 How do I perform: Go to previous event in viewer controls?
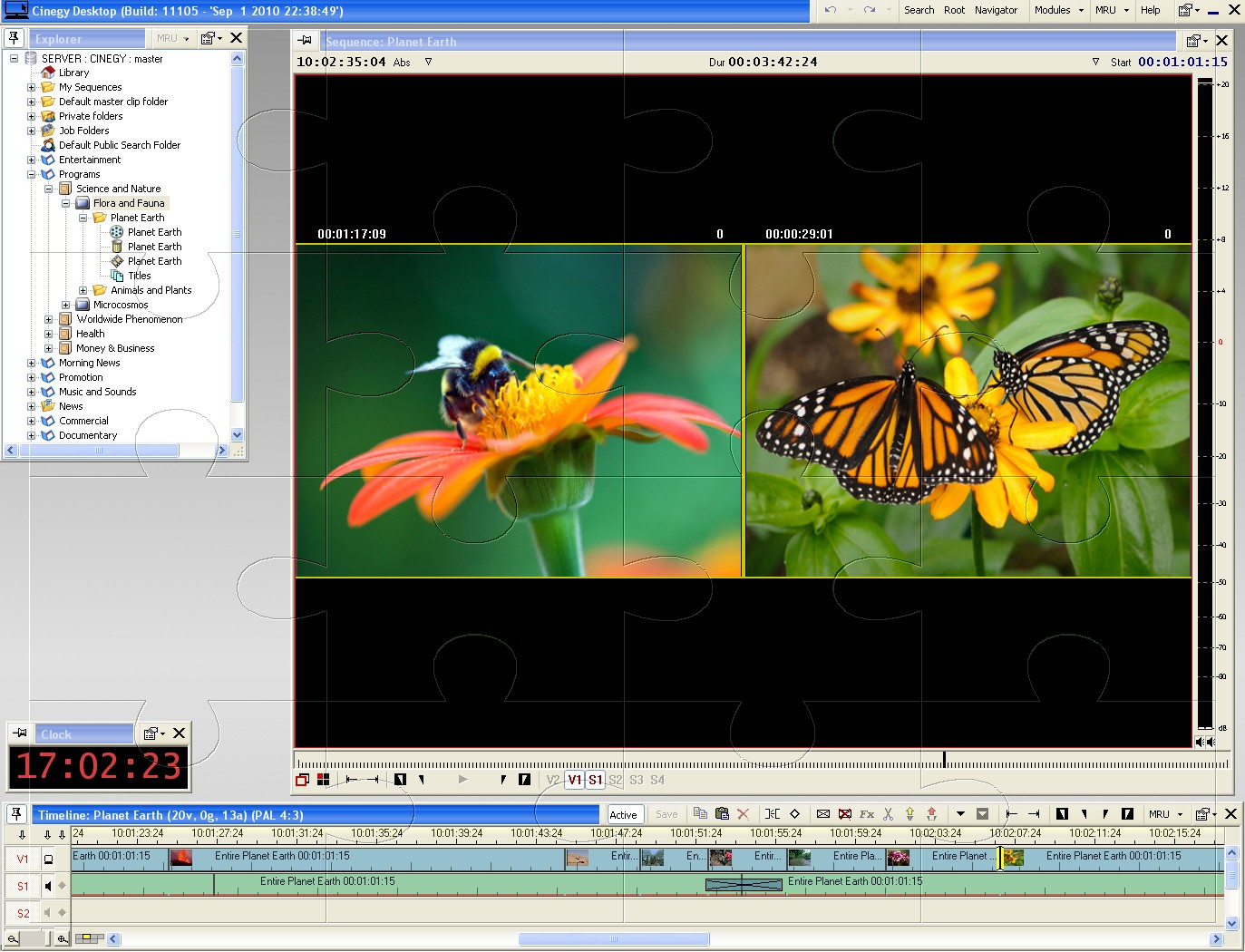point(352,780)
